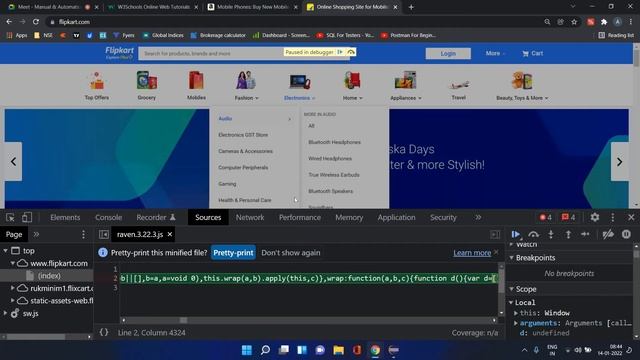The height and width of the screenshot is (360, 640).
Task: Select Bluetooth Headphones in Audio menu
Action: [334, 142]
